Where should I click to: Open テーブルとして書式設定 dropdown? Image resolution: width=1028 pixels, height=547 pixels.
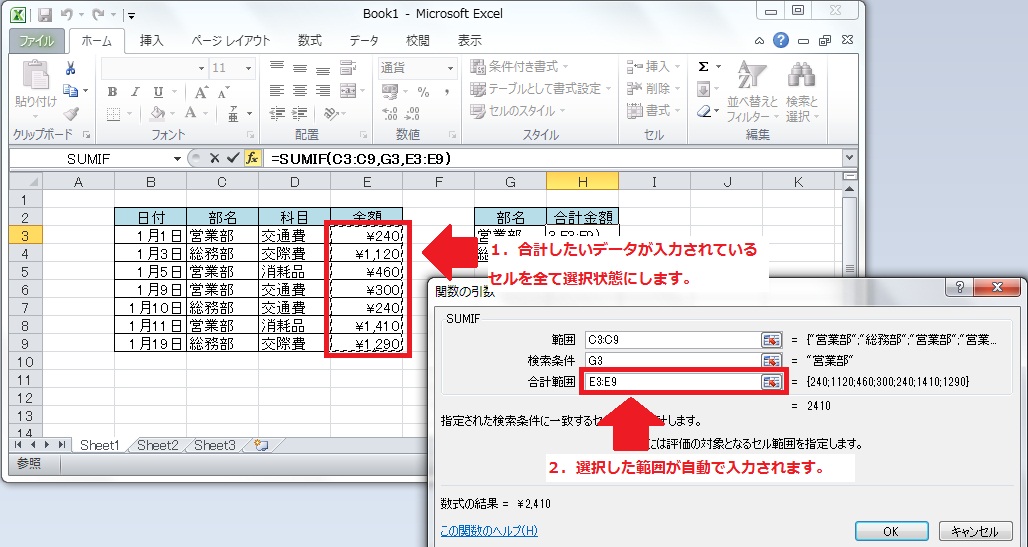(541, 89)
